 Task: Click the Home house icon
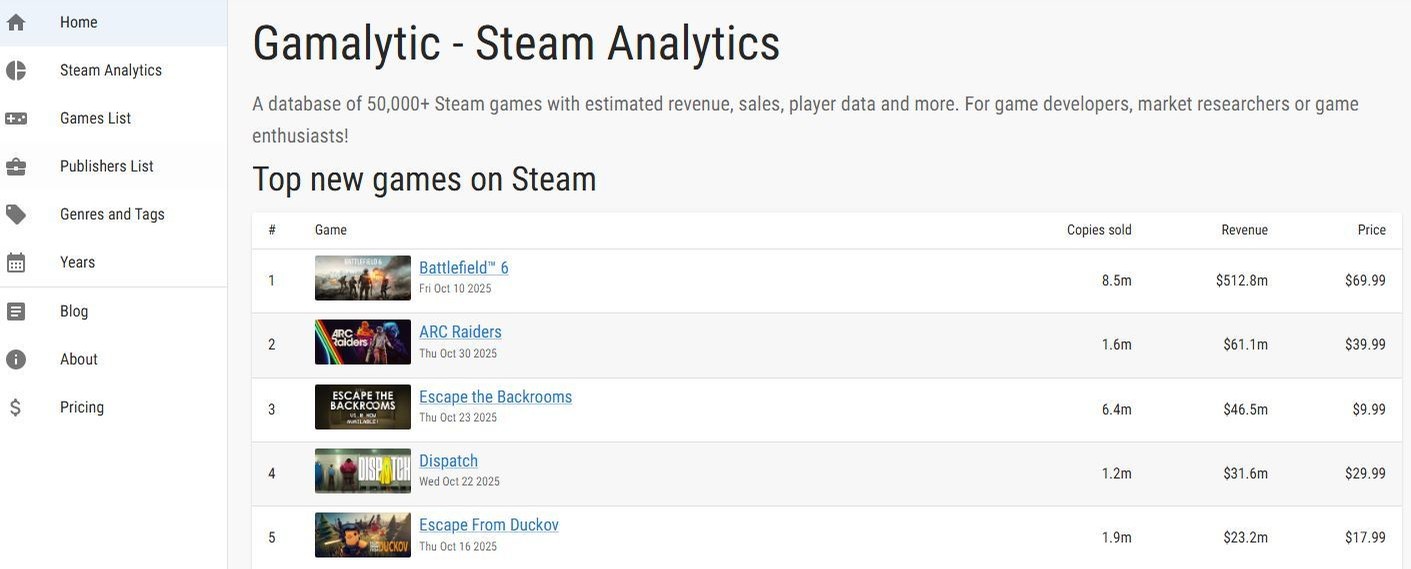click(16, 22)
